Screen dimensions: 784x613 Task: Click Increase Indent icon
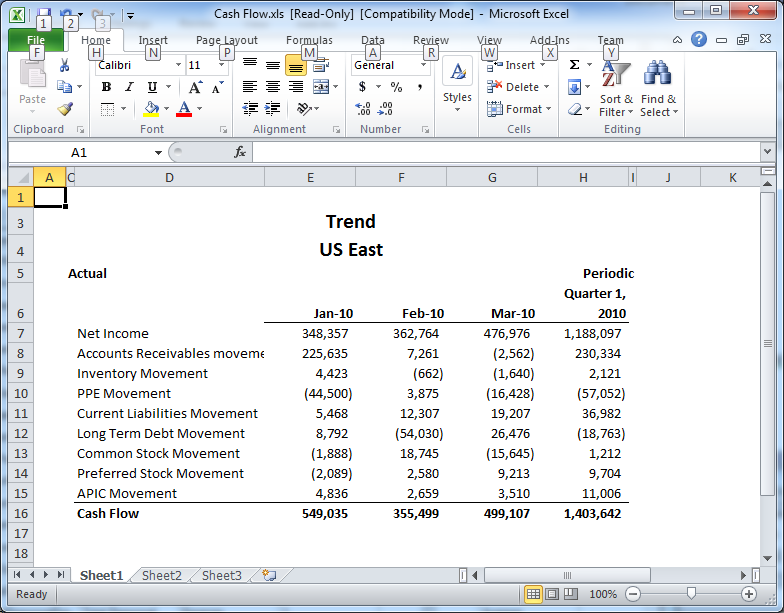pyautogui.click(x=272, y=108)
